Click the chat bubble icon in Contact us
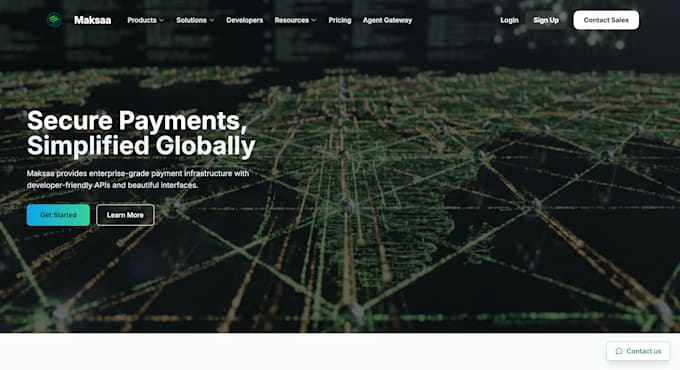This screenshot has height=370, width=680. pyautogui.click(x=619, y=351)
